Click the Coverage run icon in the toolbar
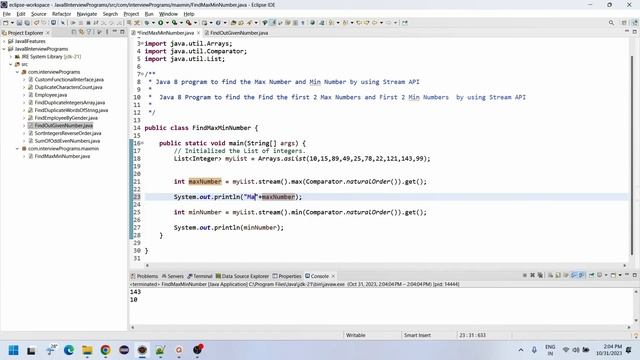Viewport: 640px width, 360px height. tap(174, 23)
